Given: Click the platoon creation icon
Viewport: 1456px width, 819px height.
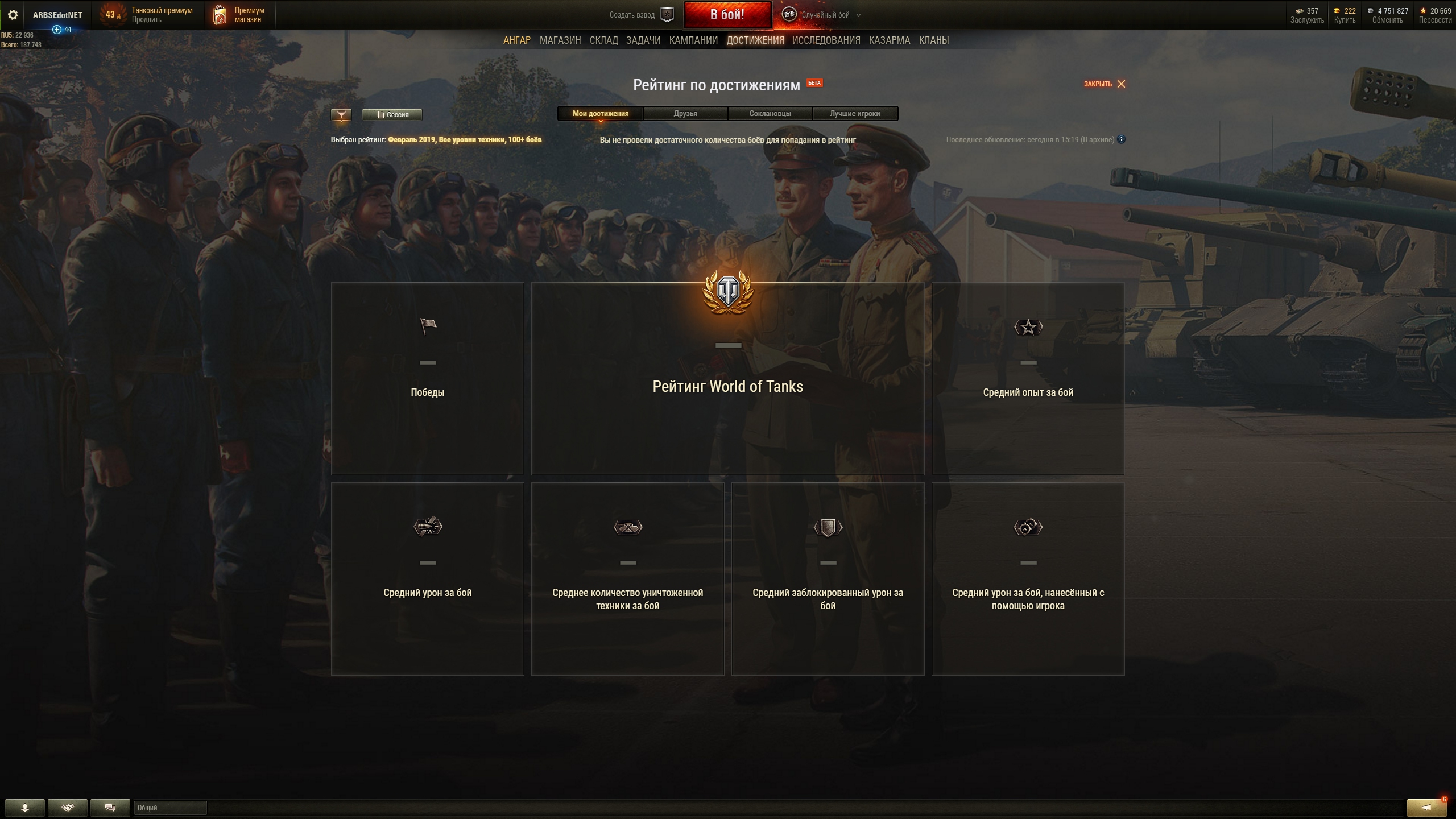Looking at the screenshot, I should coord(667,15).
